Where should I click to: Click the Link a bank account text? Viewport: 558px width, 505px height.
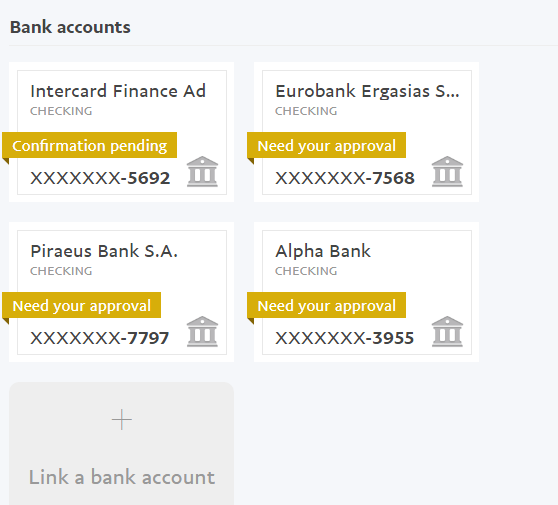[x=122, y=477]
